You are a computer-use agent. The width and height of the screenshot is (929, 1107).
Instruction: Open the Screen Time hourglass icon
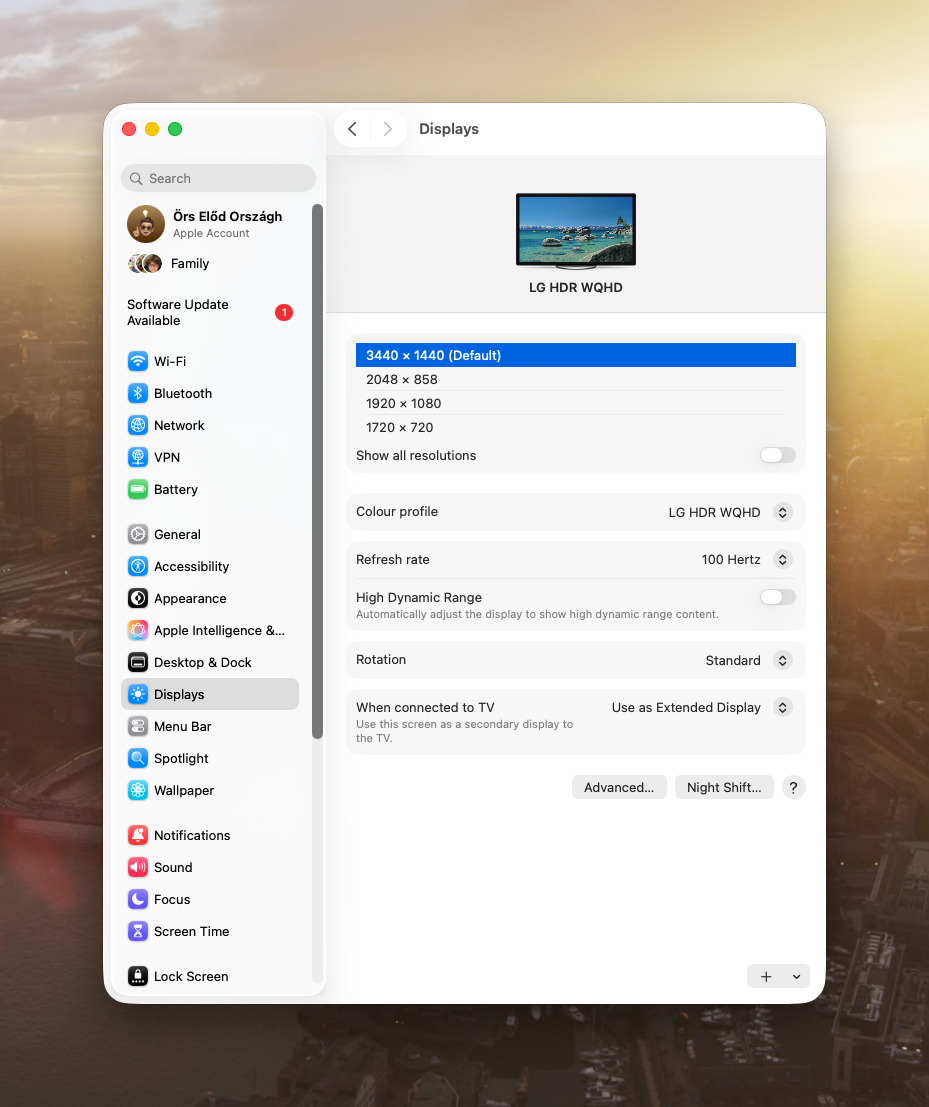coord(138,931)
